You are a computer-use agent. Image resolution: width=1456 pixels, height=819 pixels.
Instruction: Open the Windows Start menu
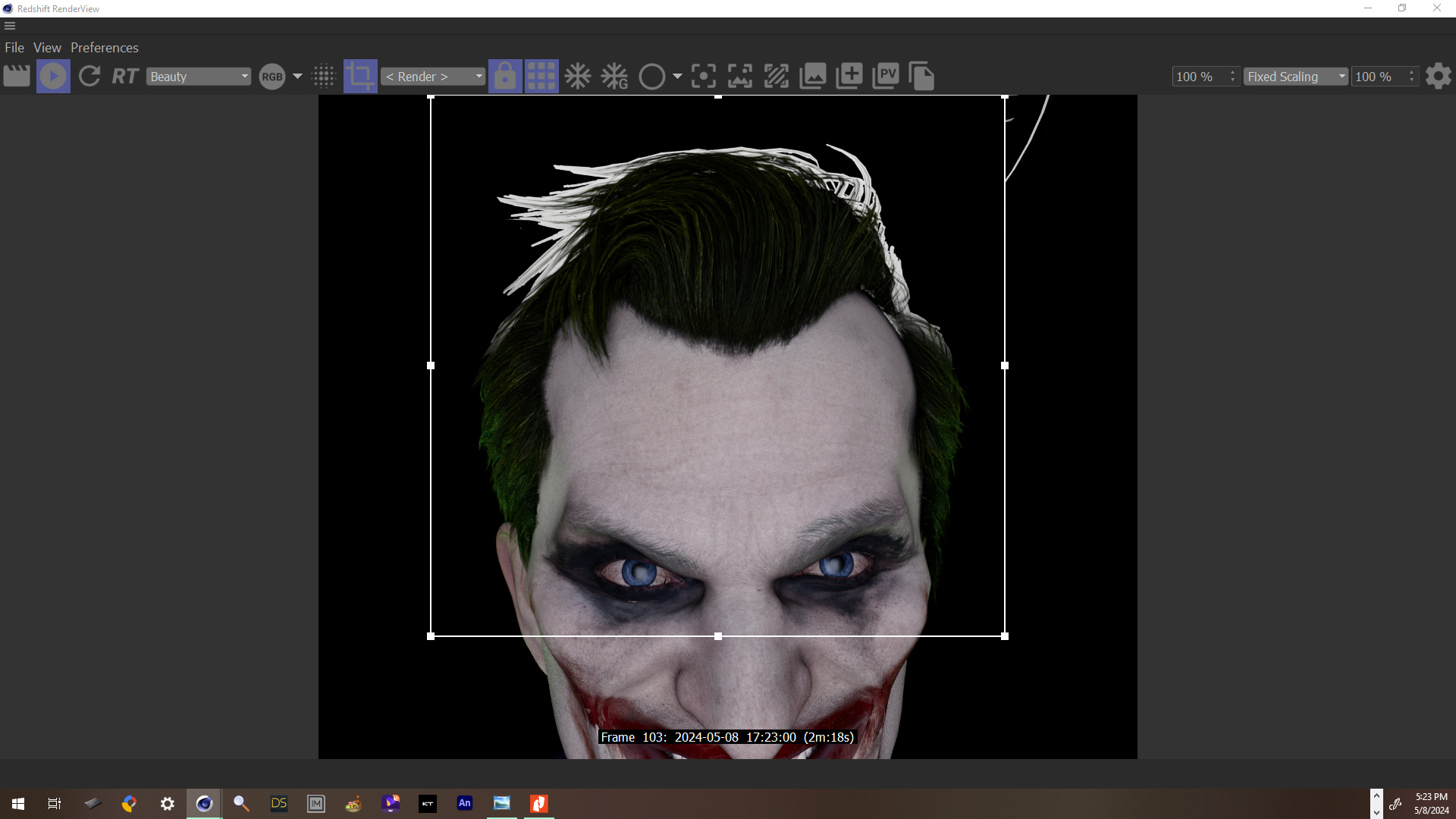pos(18,804)
